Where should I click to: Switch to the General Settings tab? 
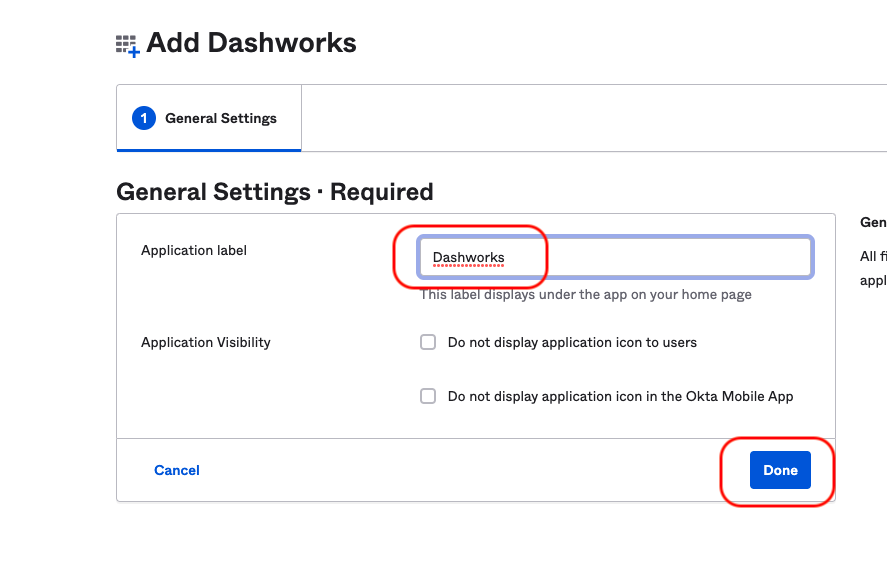click(220, 118)
